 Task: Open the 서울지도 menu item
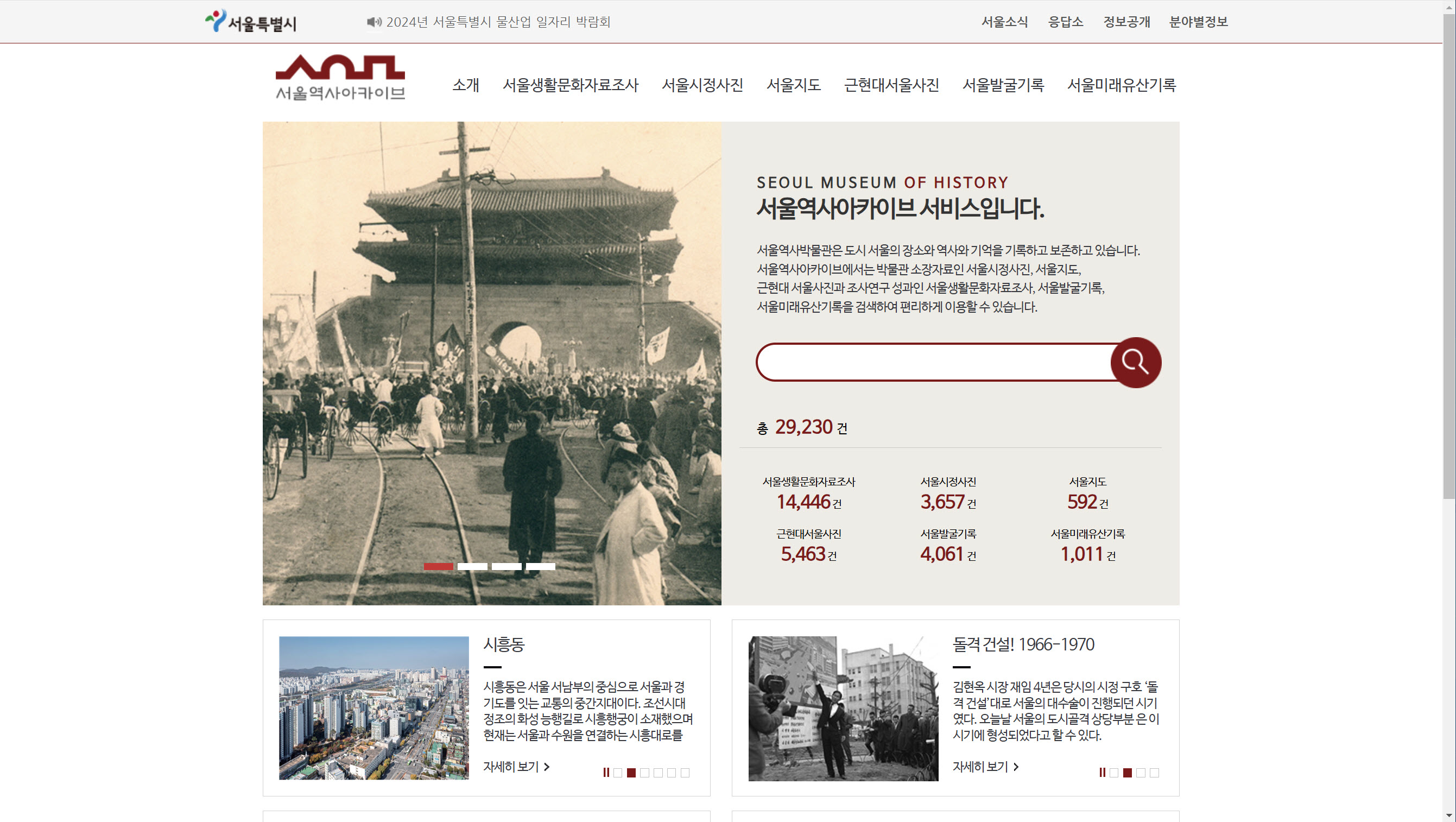(793, 85)
